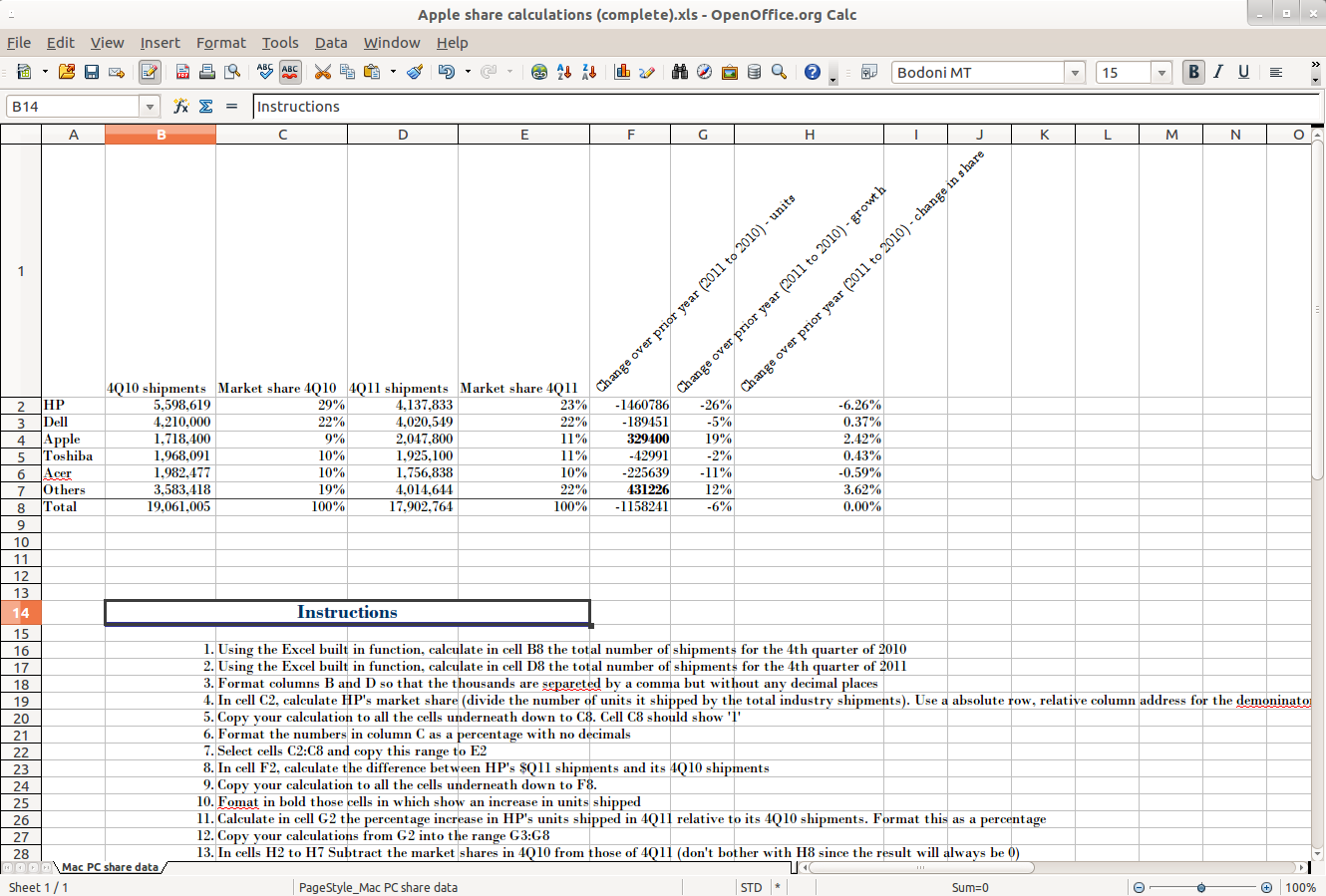Click the Function equals icon
Viewport: 1326px width, 896px height.
[x=231, y=107]
